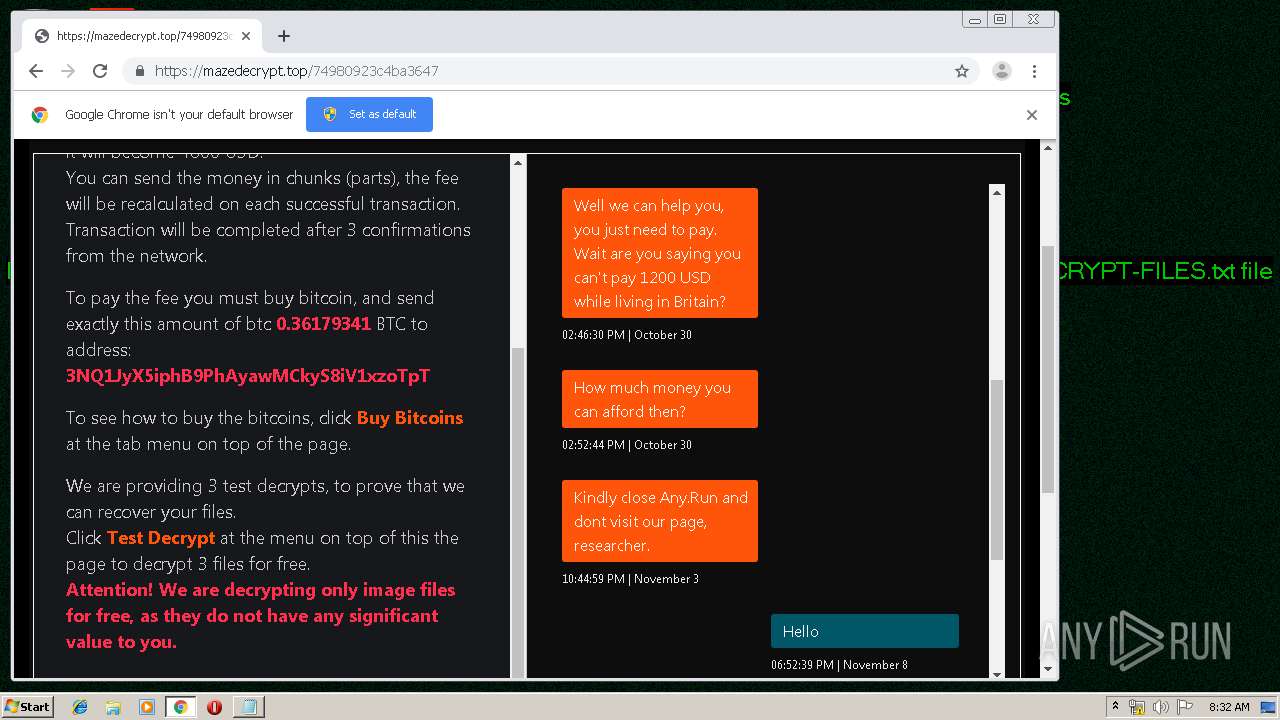The height and width of the screenshot is (720, 1280).
Task: Open a new Chrome tab
Action: coord(284,36)
